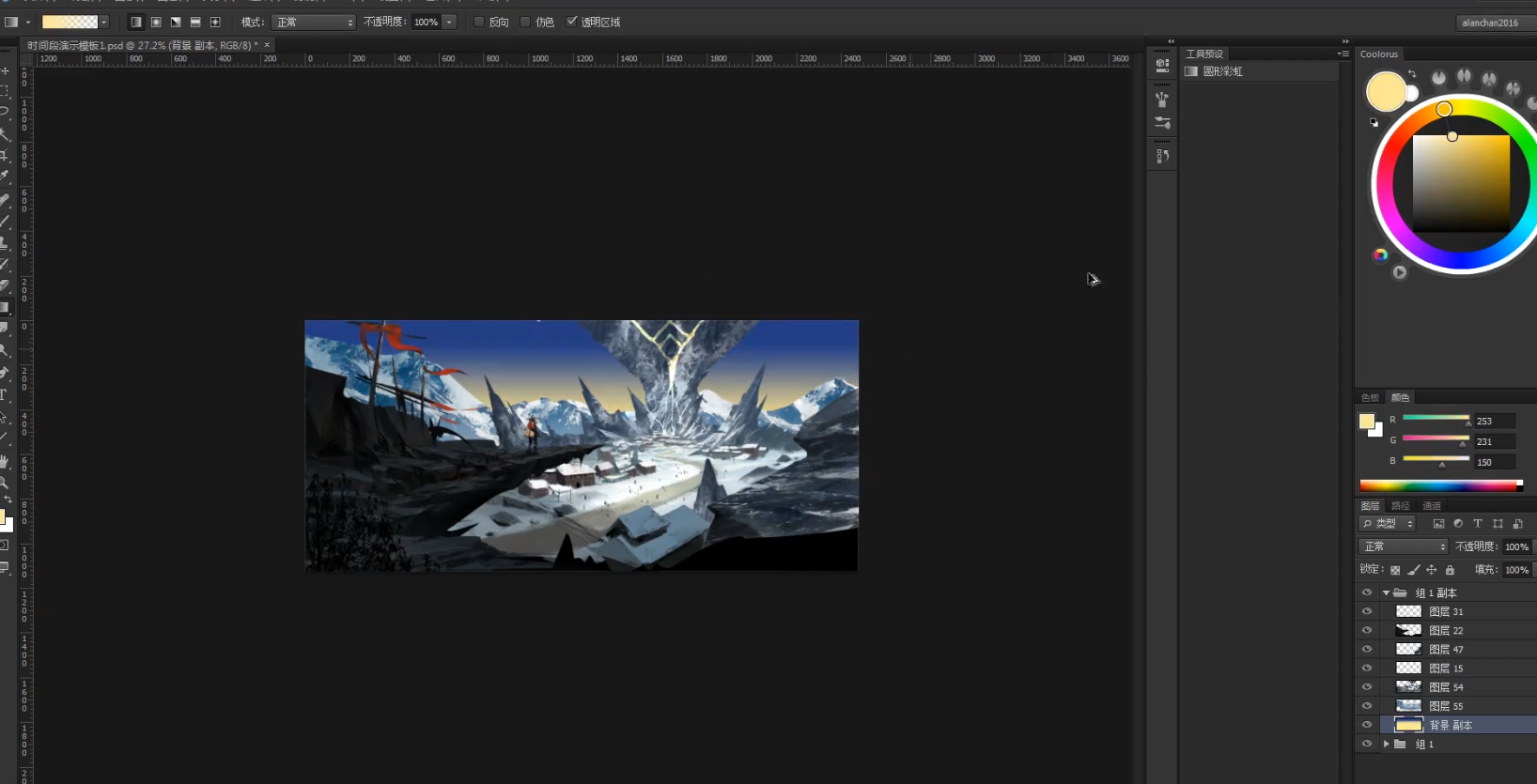Lock transparent pixels icon

point(1395,570)
